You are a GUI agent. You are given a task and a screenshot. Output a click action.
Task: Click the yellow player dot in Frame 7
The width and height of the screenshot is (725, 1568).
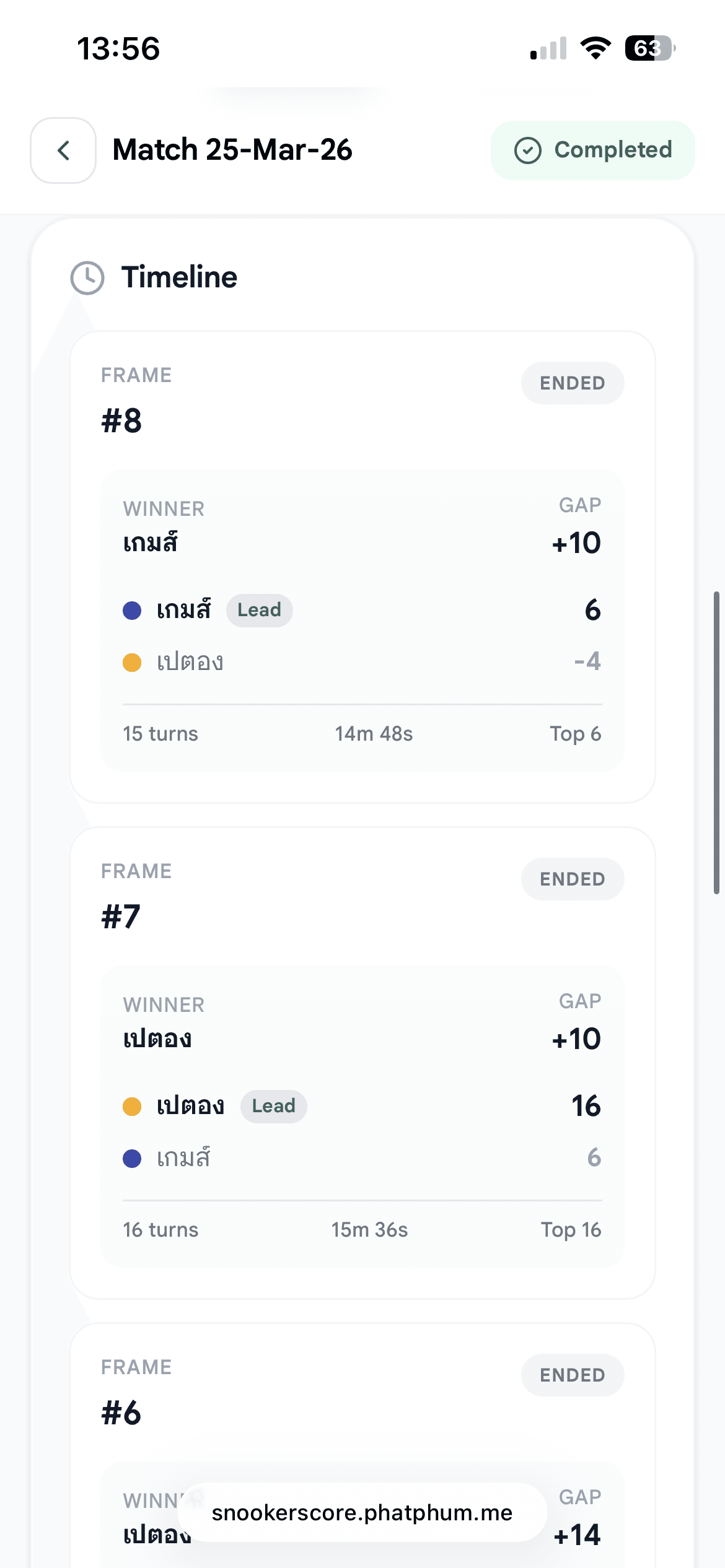coord(132,1106)
